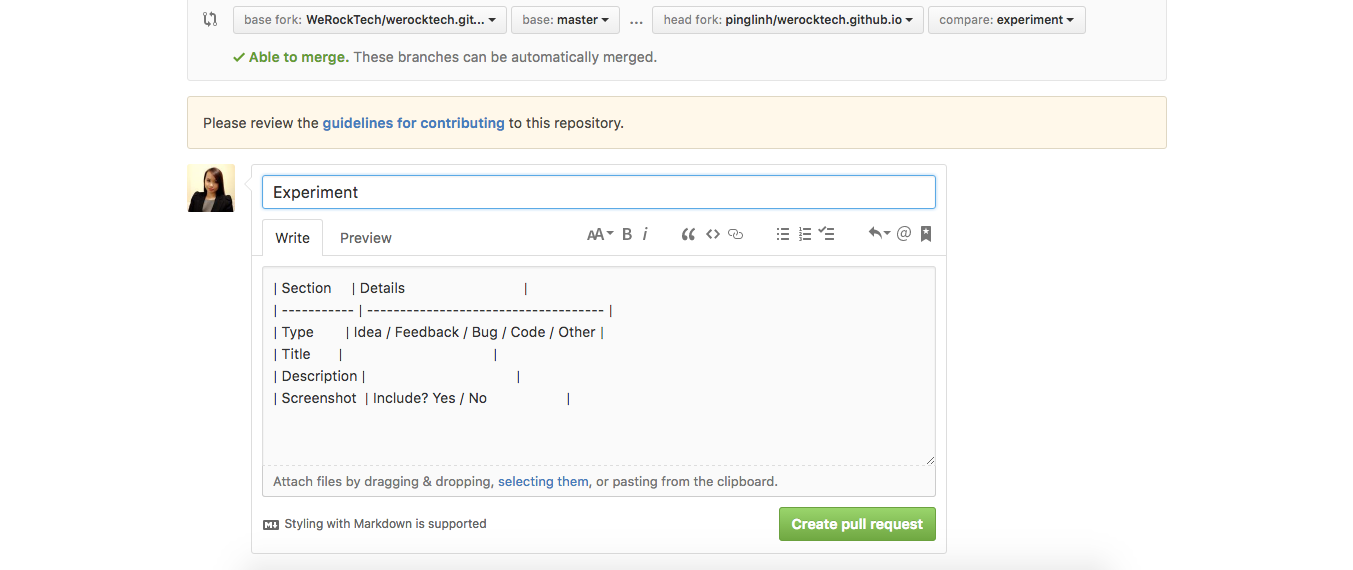Click the Create pull request button
Image resolution: width=1353 pixels, height=570 pixels.
tap(857, 524)
